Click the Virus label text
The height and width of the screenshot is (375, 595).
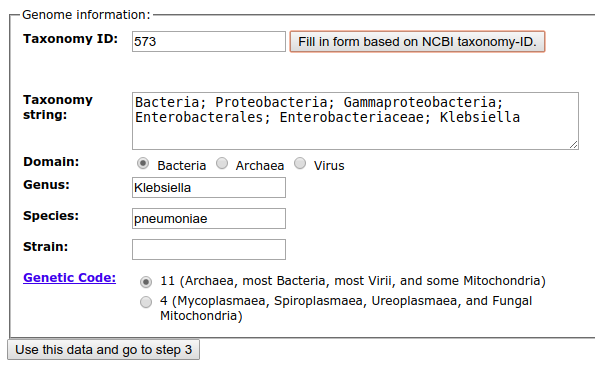(329, 166)
